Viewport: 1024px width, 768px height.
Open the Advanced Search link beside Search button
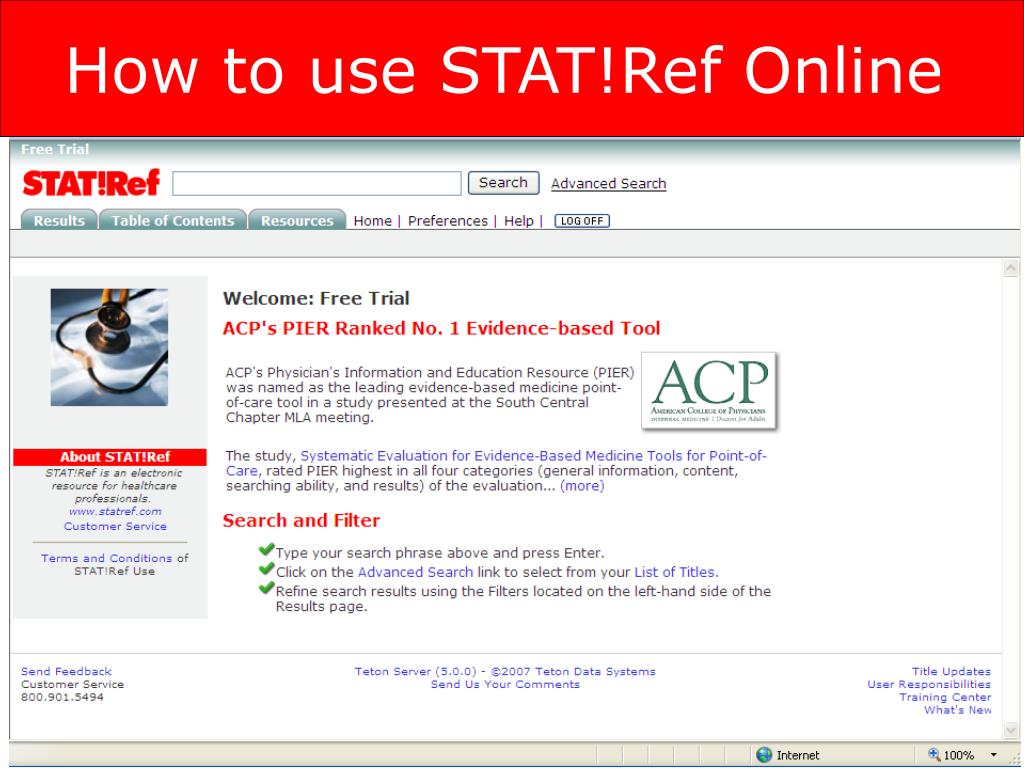609,184
